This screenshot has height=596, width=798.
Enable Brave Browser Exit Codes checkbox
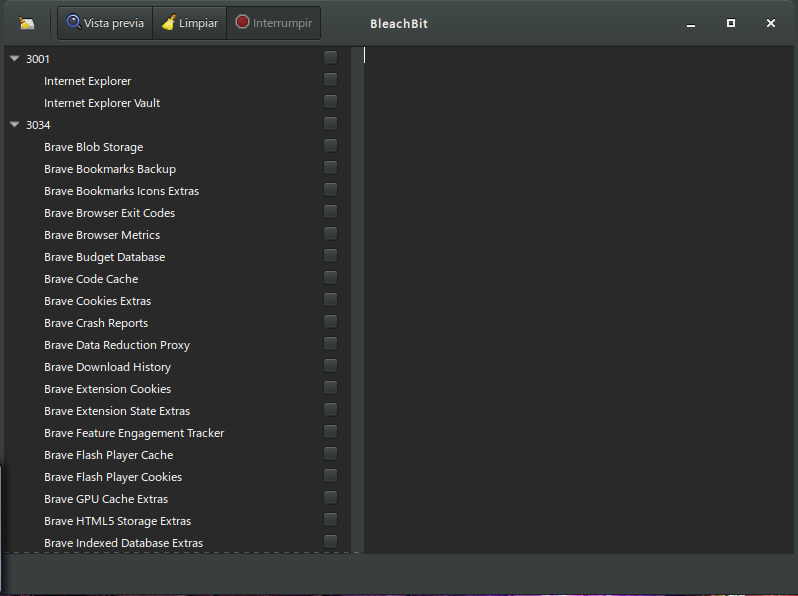(x=330, y=211)
